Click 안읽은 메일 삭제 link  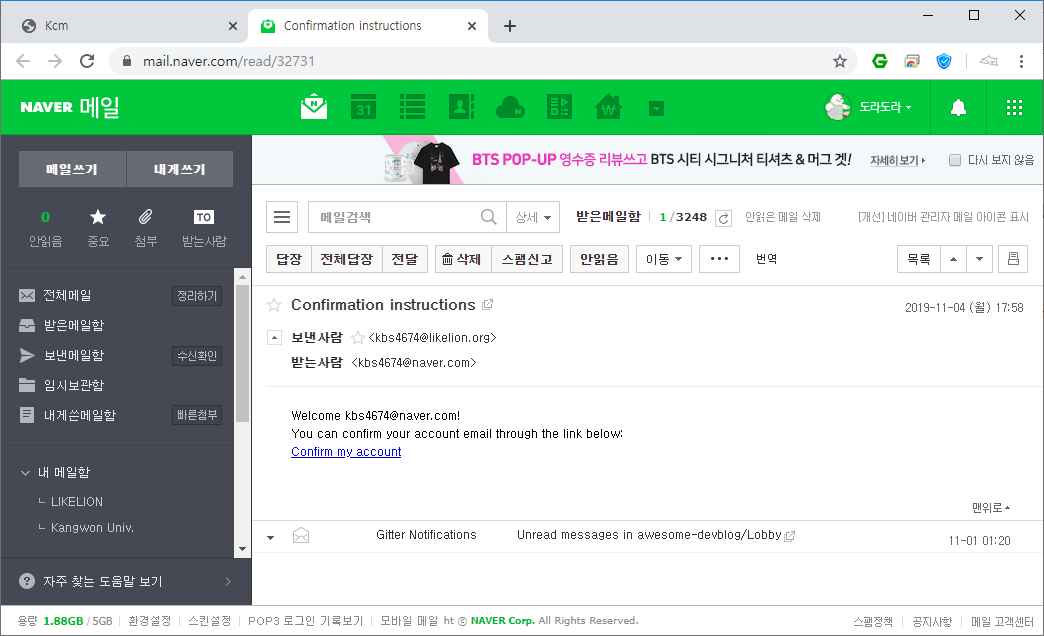[x=782, y=217]
